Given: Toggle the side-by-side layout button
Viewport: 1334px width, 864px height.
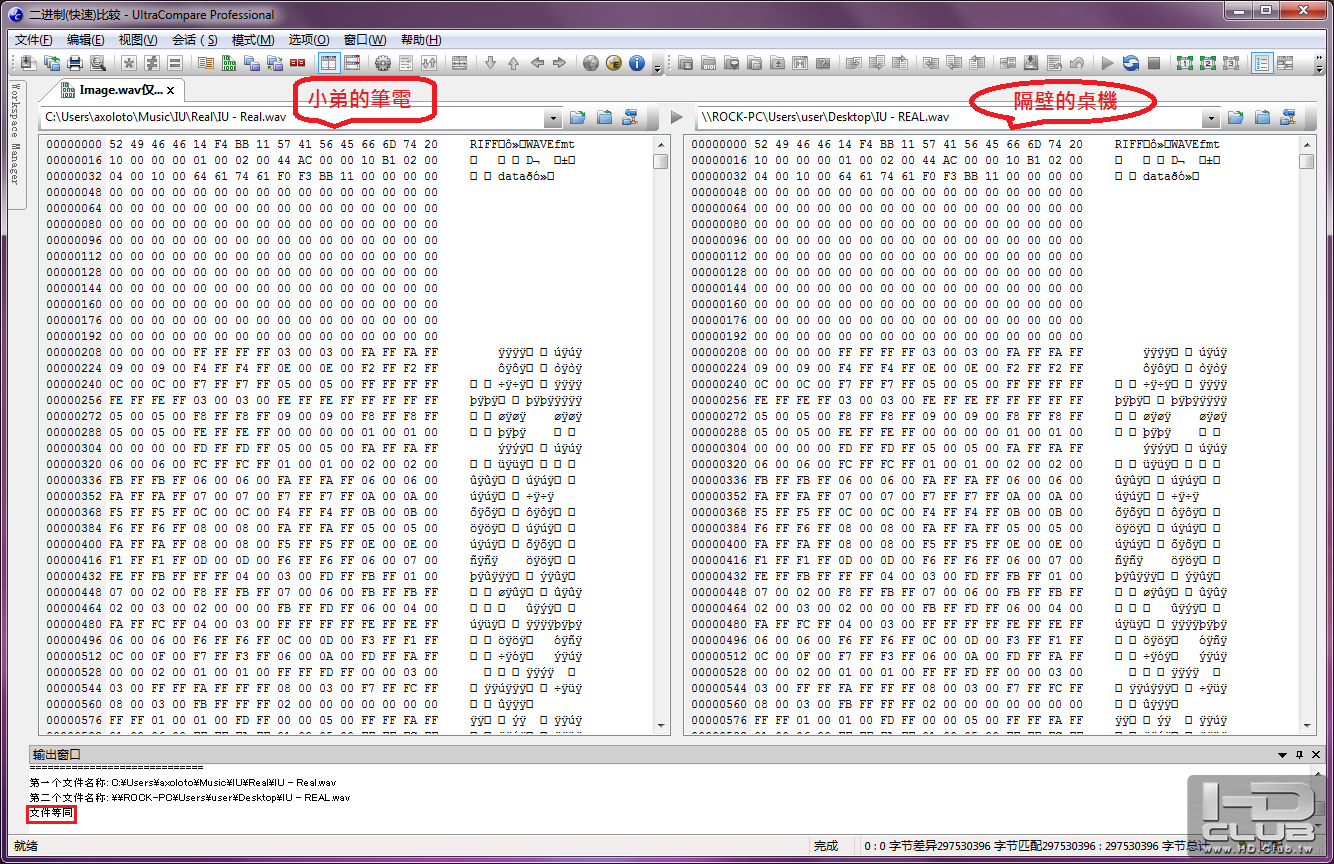Looking at the screenshot, I should pyautogui.click(x=328, y=63).
